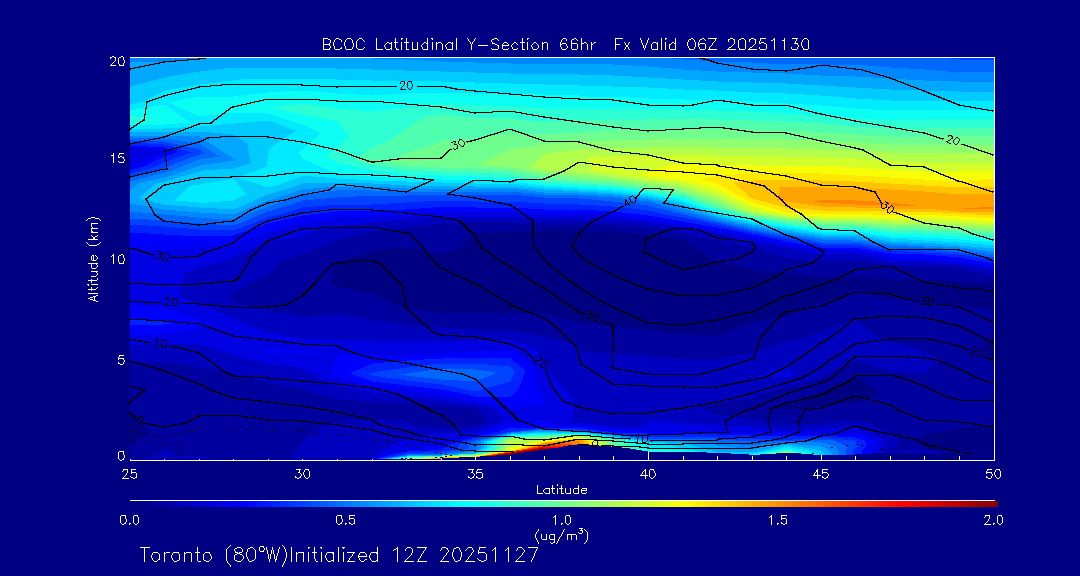Select x-axis tick label '30'
1080x576 pixels.
coord(302,474)
